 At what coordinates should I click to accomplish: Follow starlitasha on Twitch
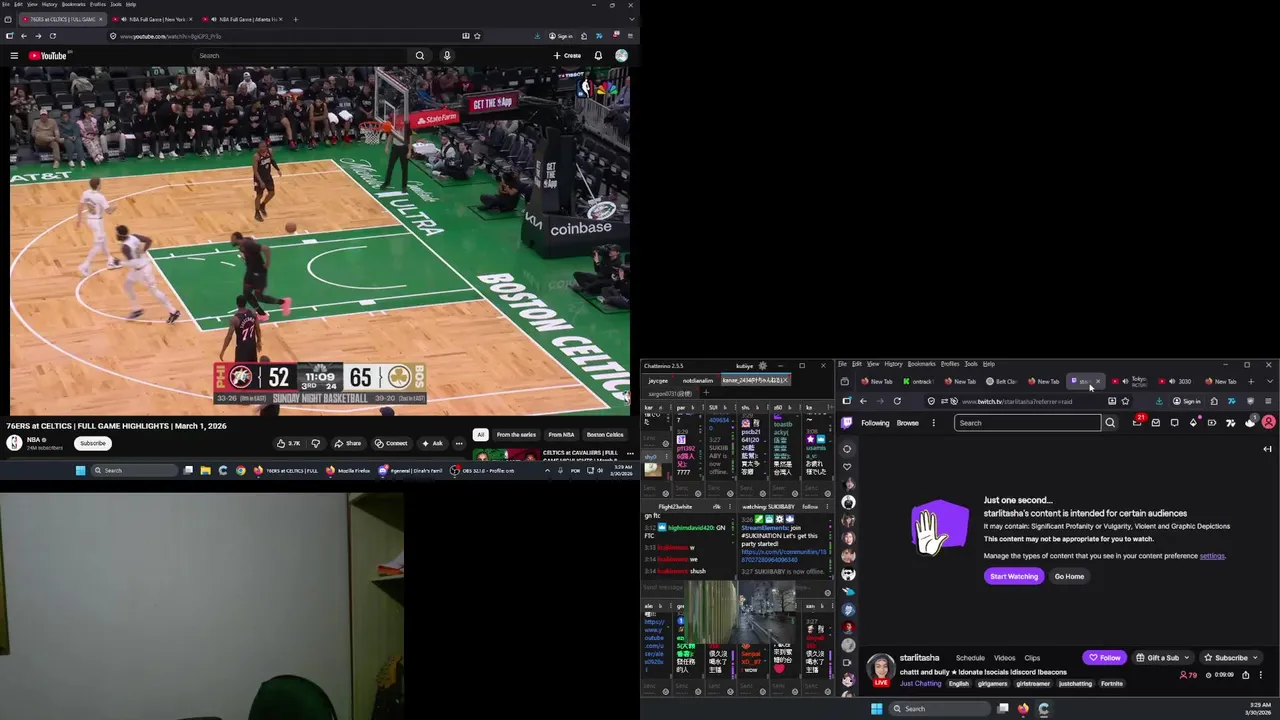(x=1105, y=658)
